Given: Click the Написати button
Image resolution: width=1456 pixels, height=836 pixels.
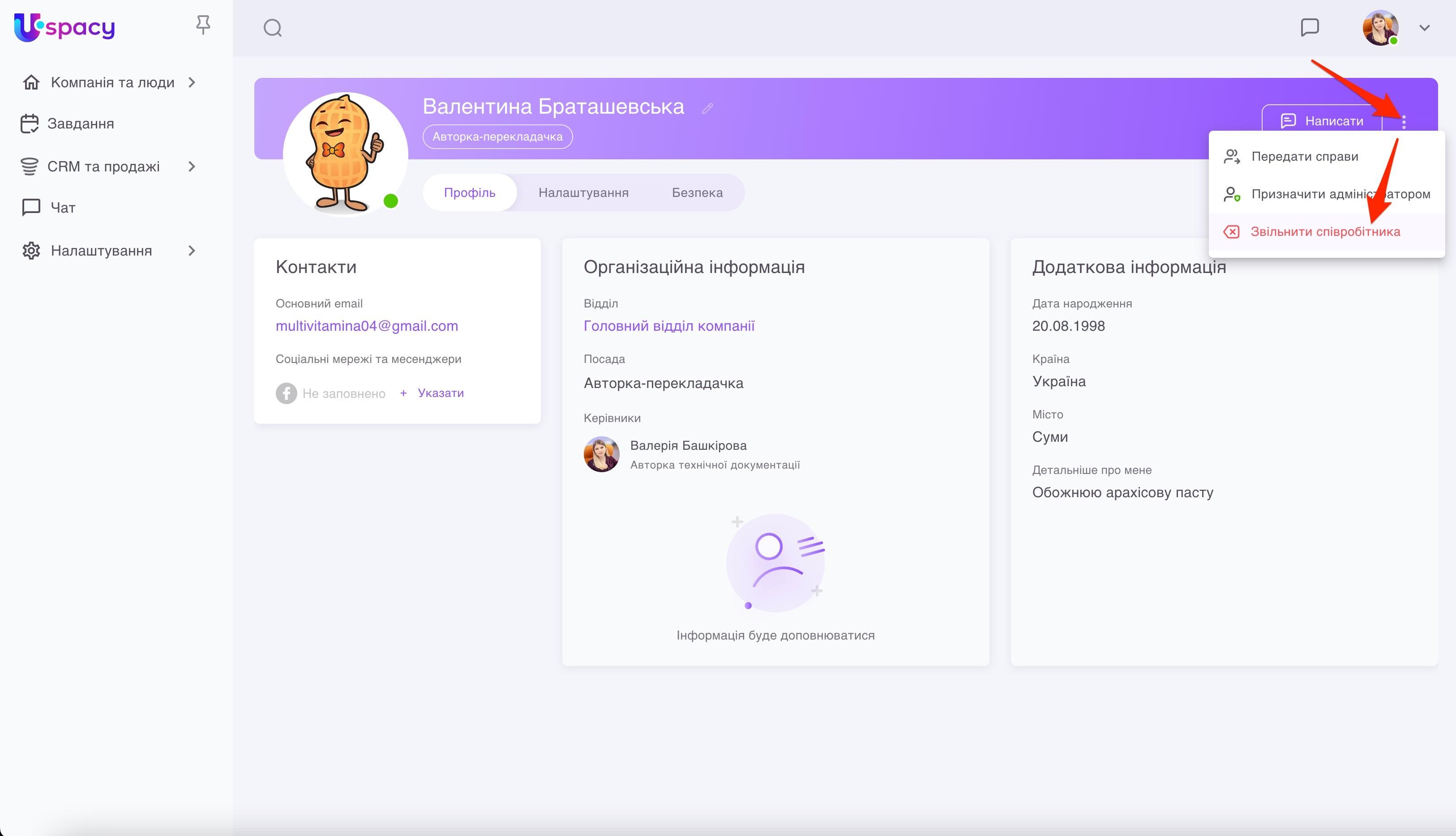Looking at the screenshot, I should coord(1321,121).
